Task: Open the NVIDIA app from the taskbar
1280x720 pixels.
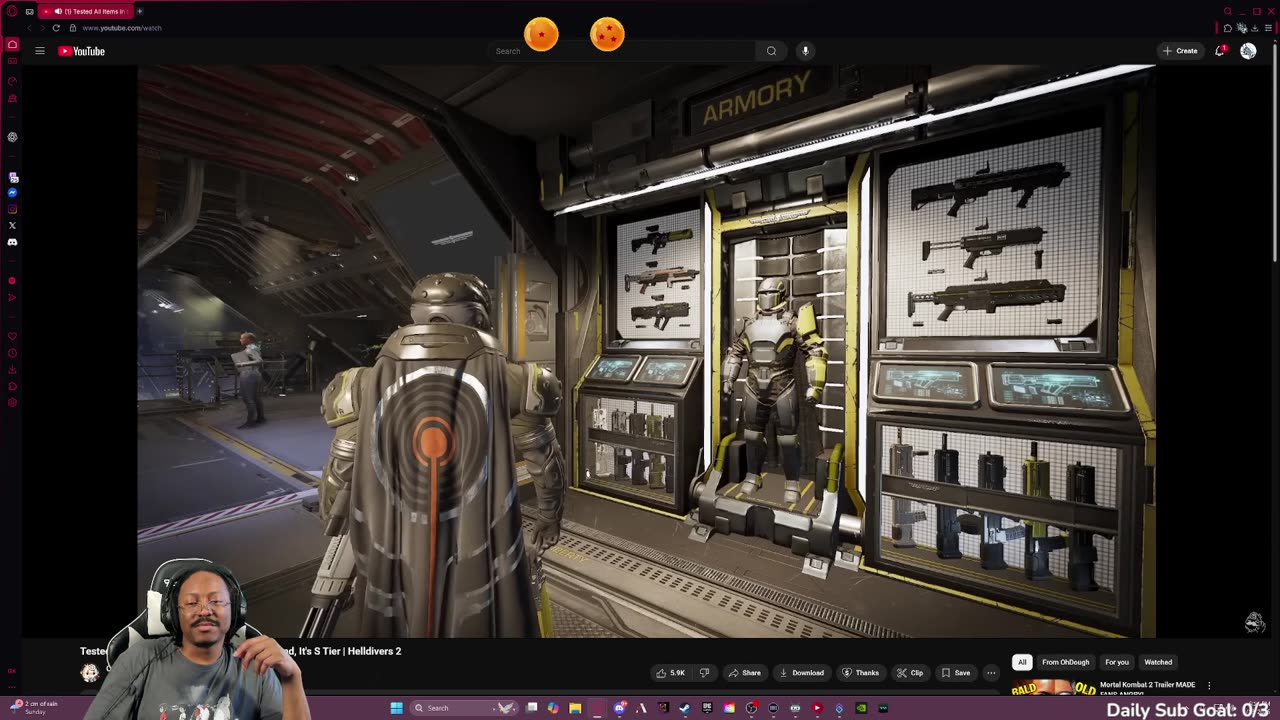Action: [861, 708]
